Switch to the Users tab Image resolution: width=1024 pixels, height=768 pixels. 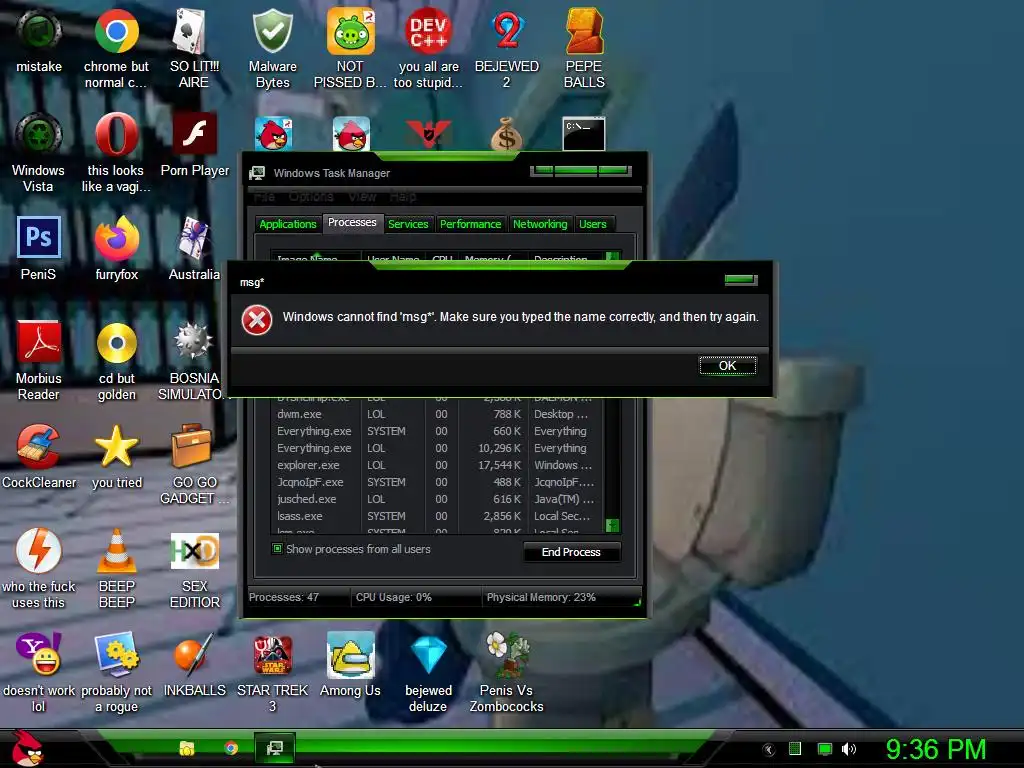pos(593,224)
